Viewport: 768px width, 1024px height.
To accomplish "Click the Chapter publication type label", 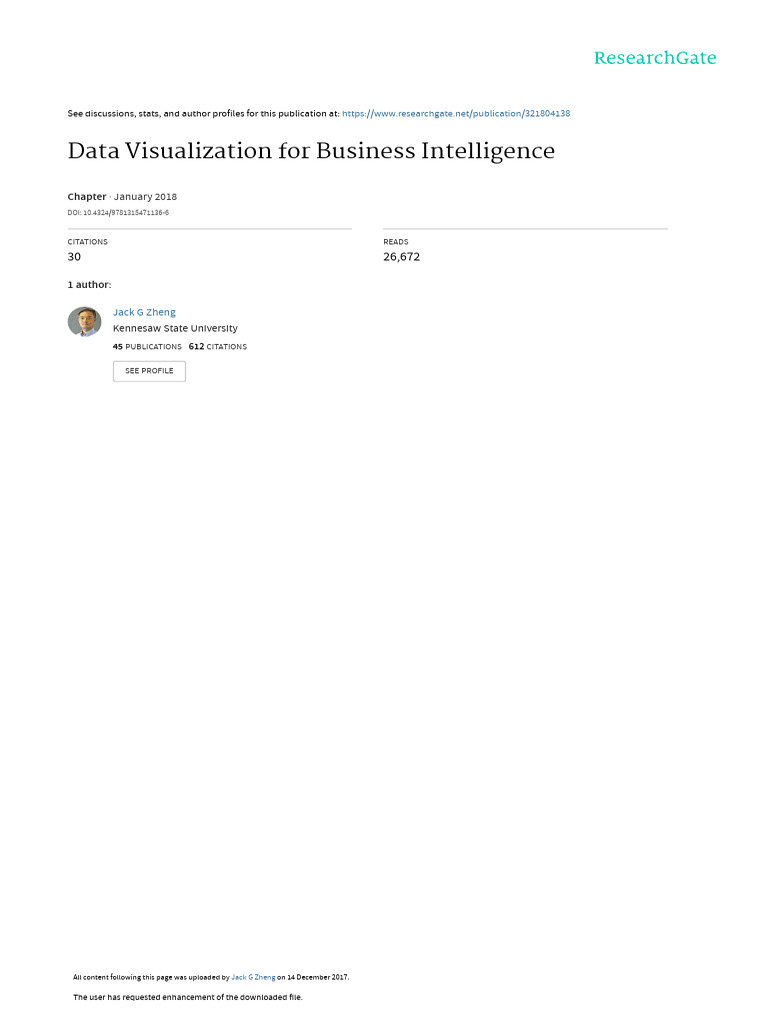I will [x=87, y=197].
